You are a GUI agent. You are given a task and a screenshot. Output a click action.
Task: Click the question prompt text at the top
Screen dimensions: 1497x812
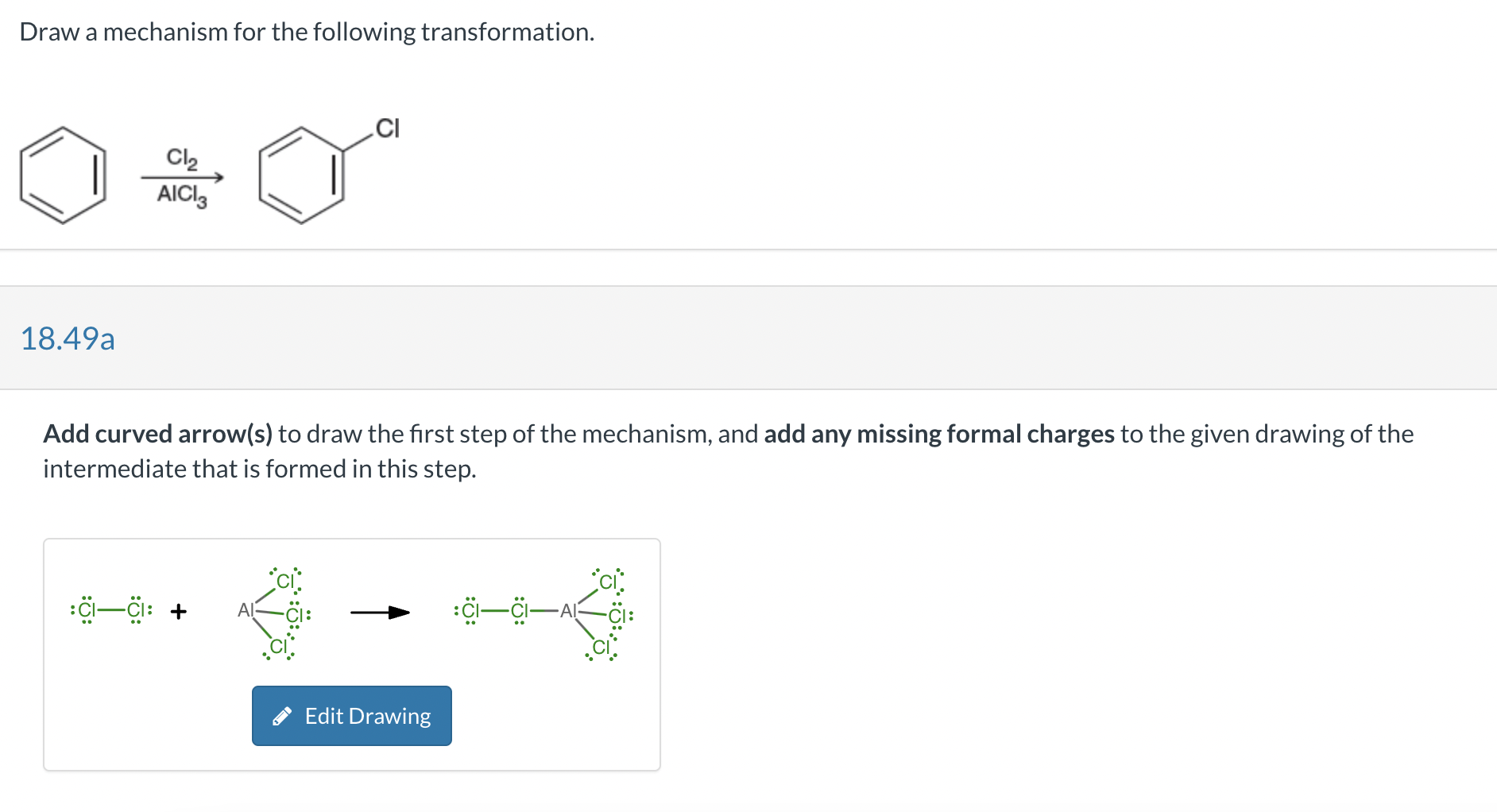click(x=307, y=32)
